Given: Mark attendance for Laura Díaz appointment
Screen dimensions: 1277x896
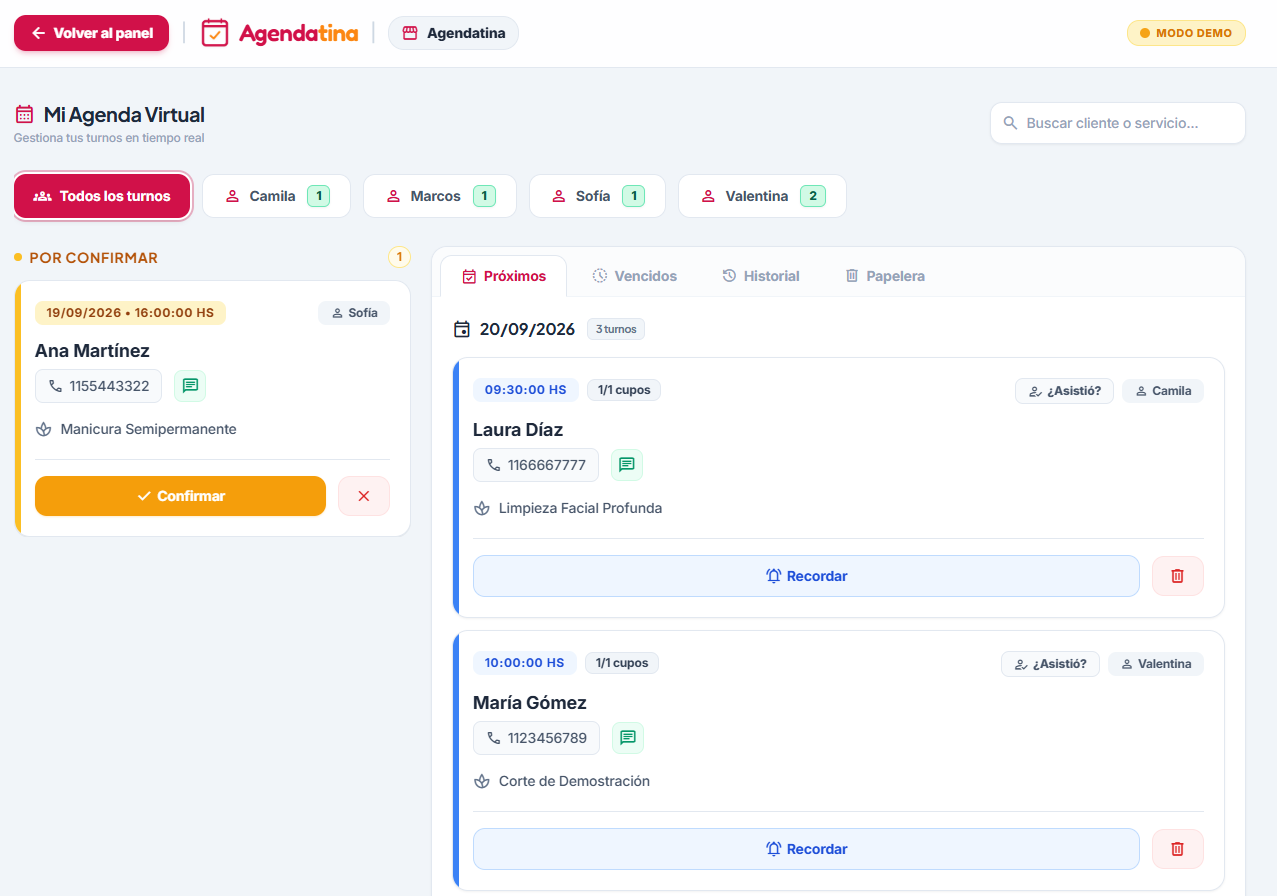Looking at the screenshot, I should (x=1064, y=391).
